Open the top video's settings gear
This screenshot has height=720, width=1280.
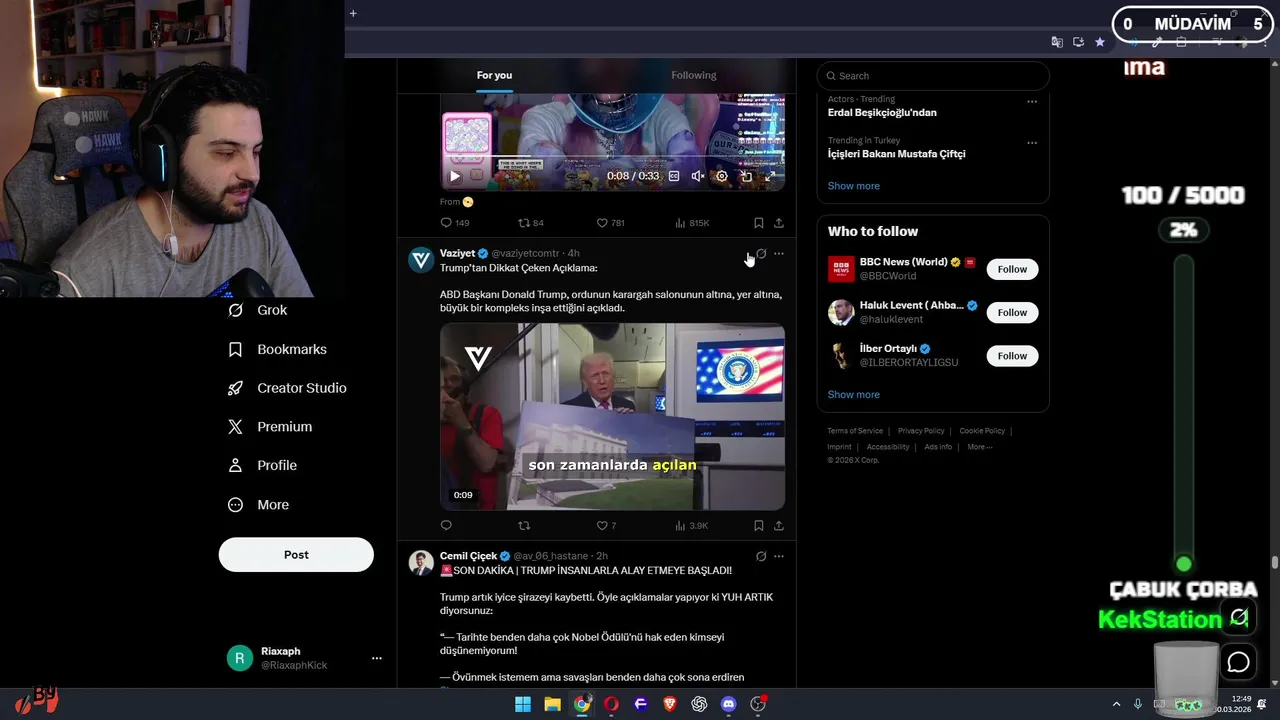point(722,176)
